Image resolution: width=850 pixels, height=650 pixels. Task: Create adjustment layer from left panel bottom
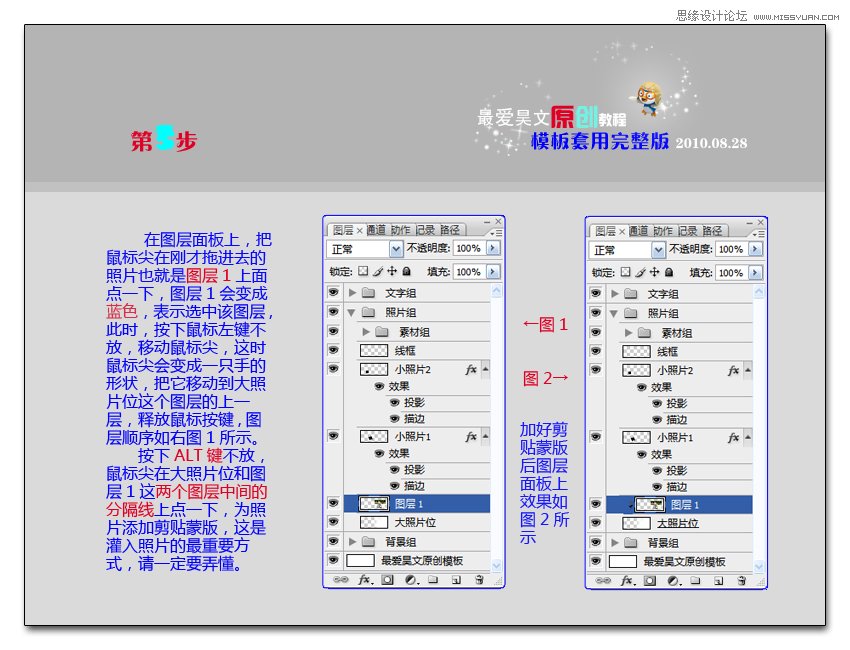coord(411,580)
